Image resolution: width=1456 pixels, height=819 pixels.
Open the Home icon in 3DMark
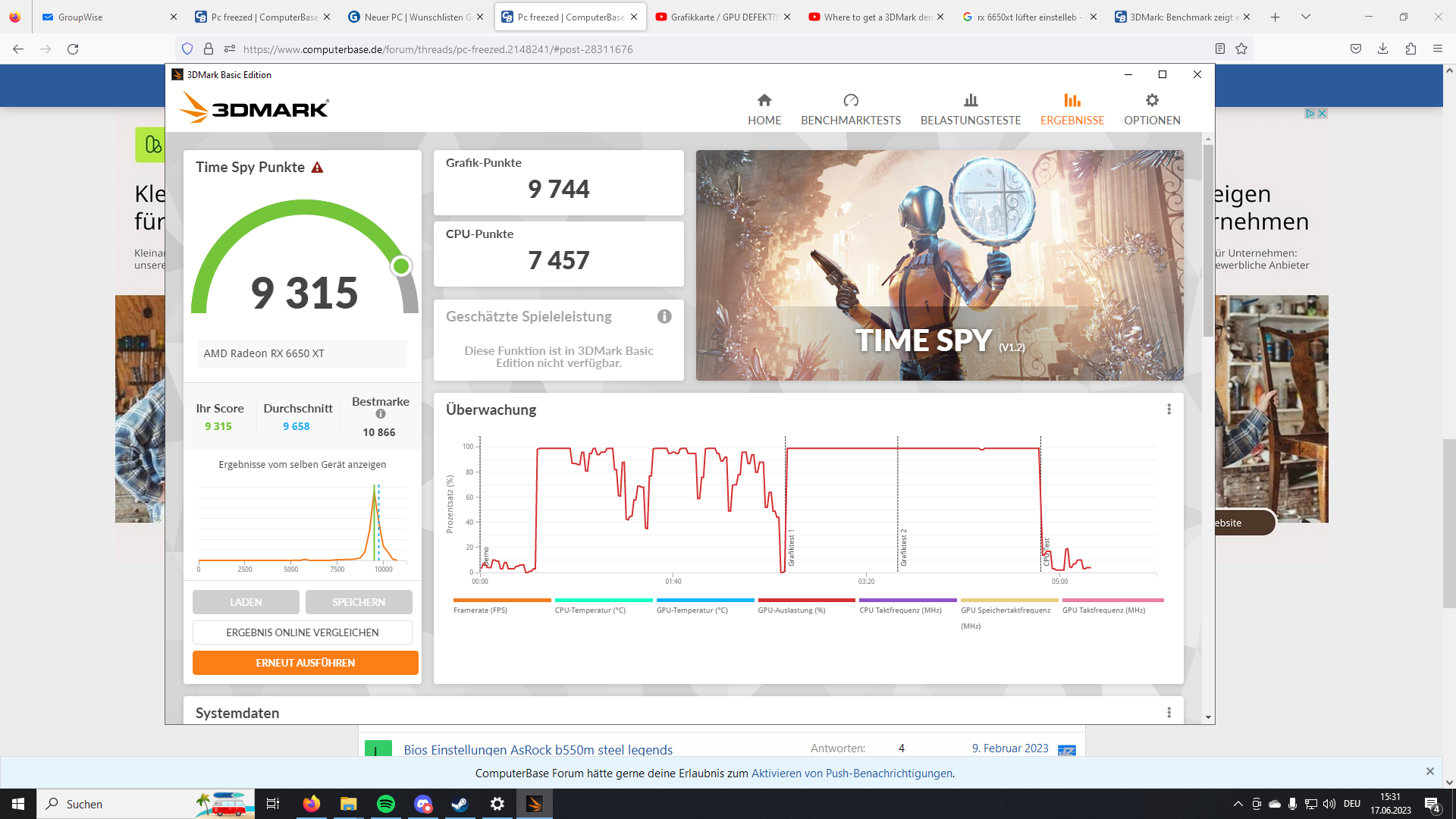tap(764, 101)
